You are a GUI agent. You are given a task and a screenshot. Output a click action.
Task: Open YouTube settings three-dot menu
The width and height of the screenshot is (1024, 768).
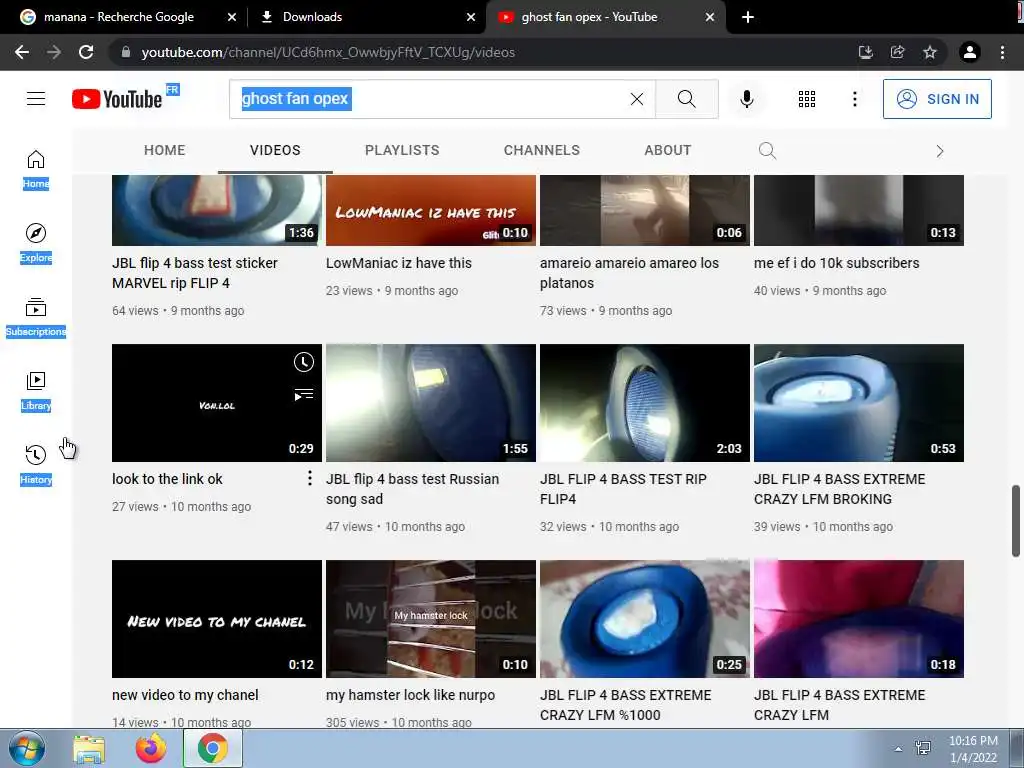tap(854, 99)
